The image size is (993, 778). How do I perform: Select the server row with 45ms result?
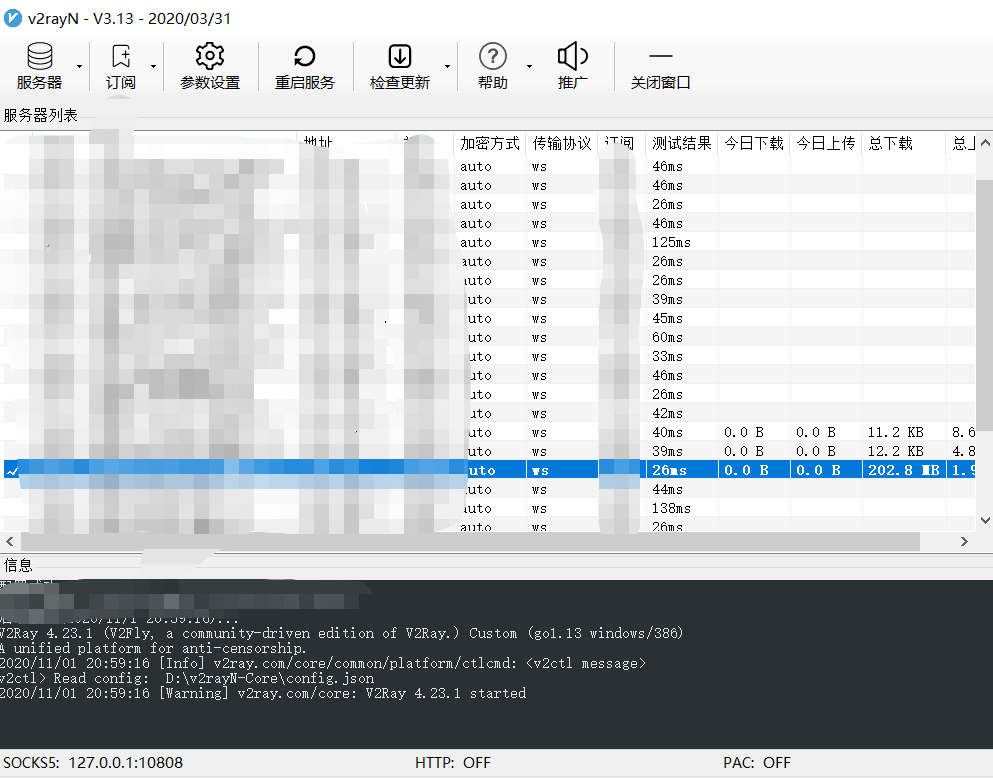(488, 318)
